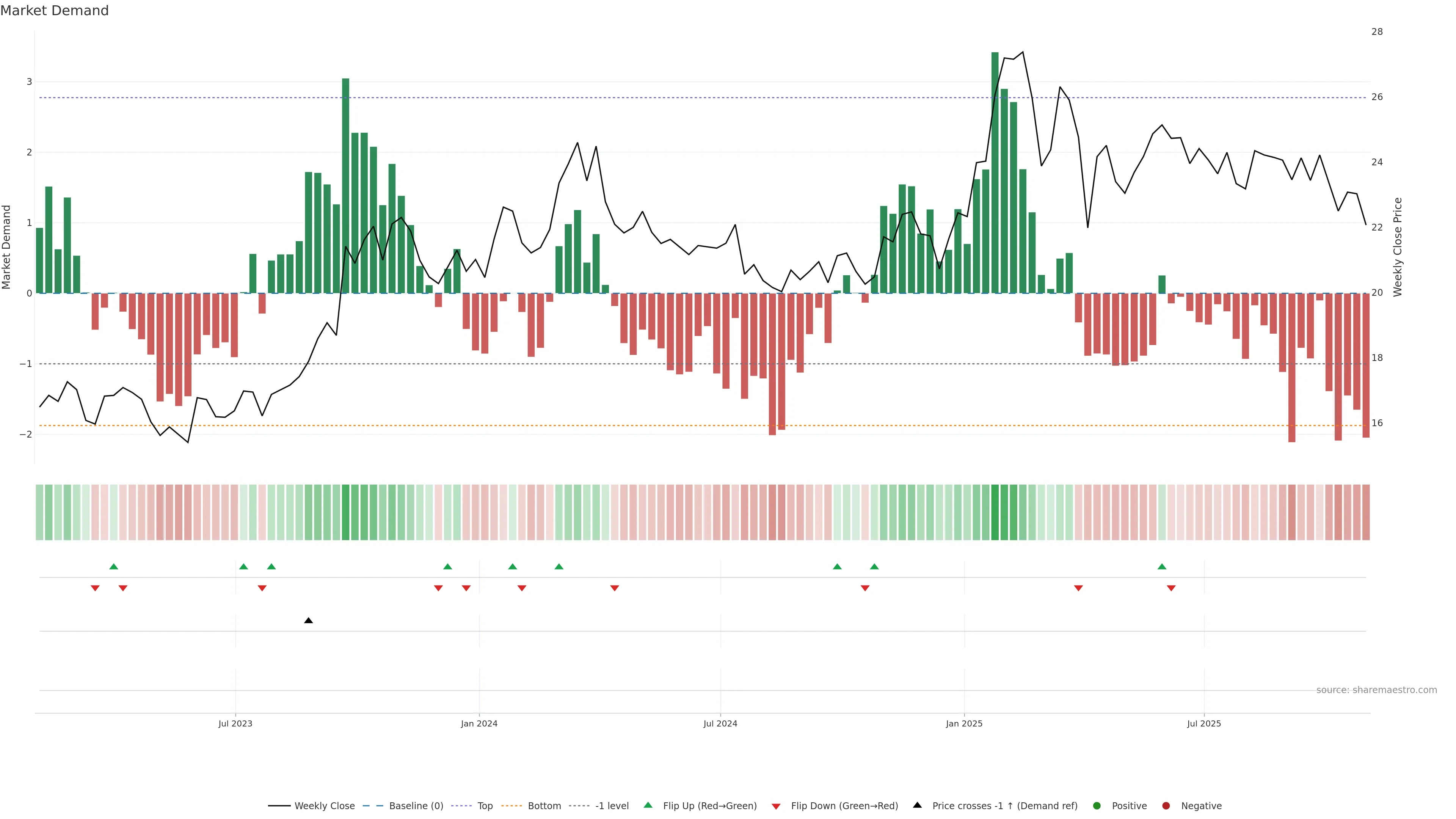Click the Flip Up green triangle legend icon
1456x819 pixels.
(x=648, y=805)
